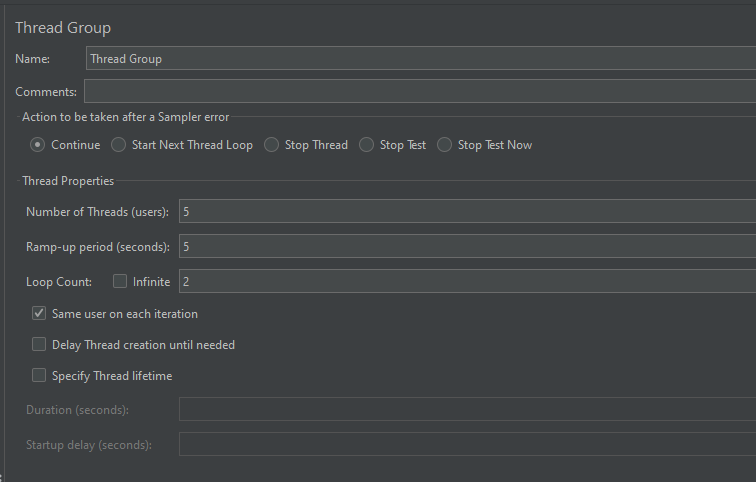Click the Duration (seconds) field

[466, 410]
